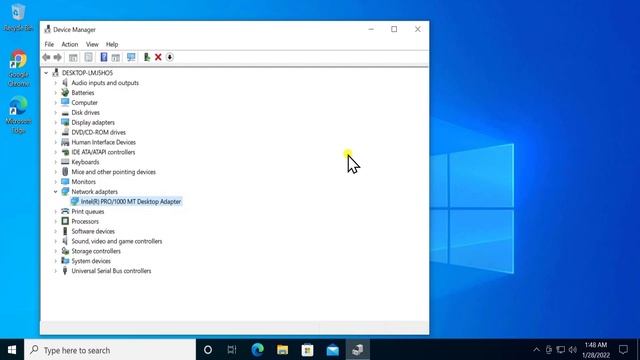
Task: Expand Sound, video and game controllers
Action: click(x=56, y=241)
